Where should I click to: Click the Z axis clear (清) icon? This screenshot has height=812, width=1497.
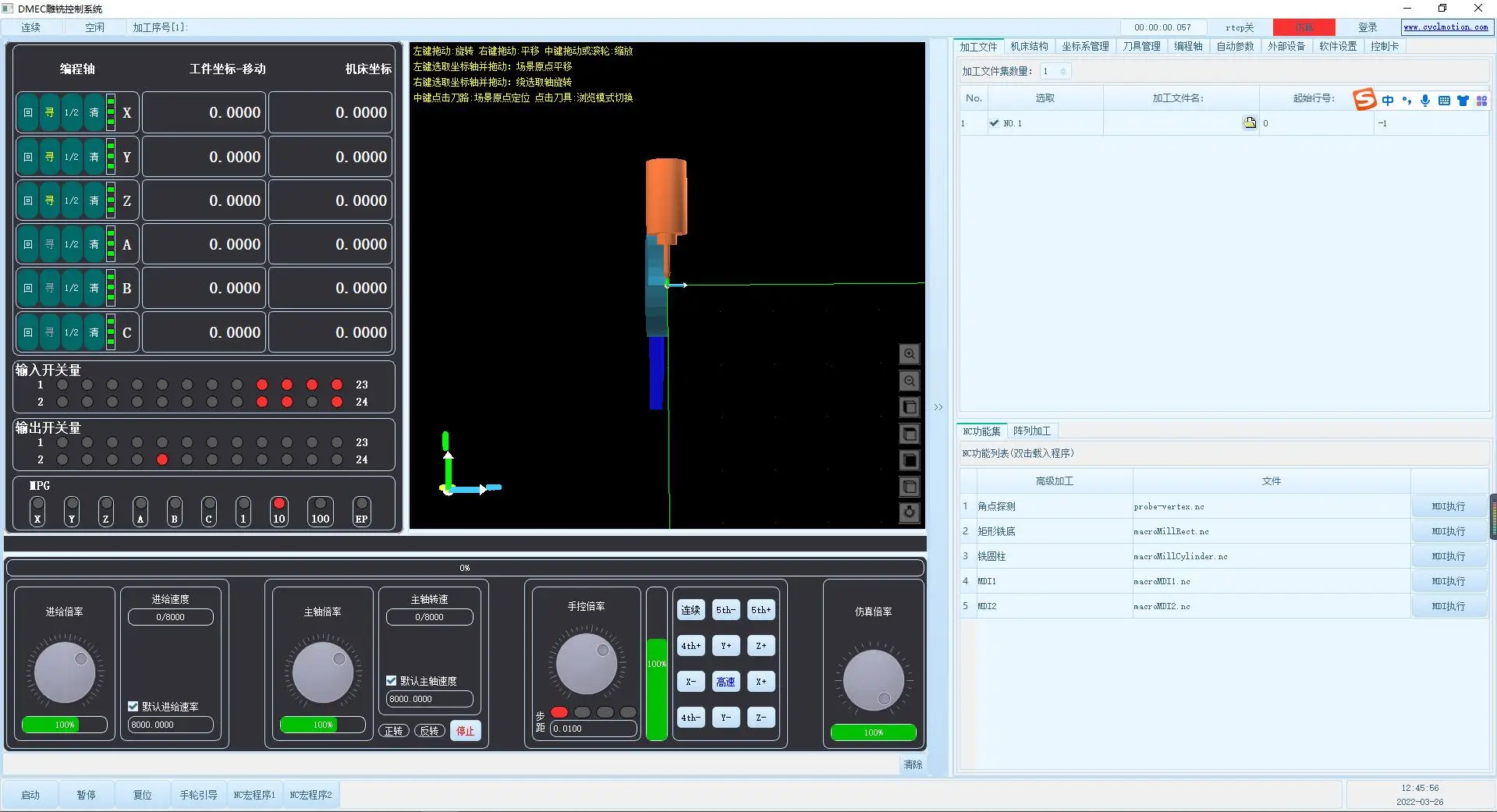pyautogui.click(x=94, y=200)
